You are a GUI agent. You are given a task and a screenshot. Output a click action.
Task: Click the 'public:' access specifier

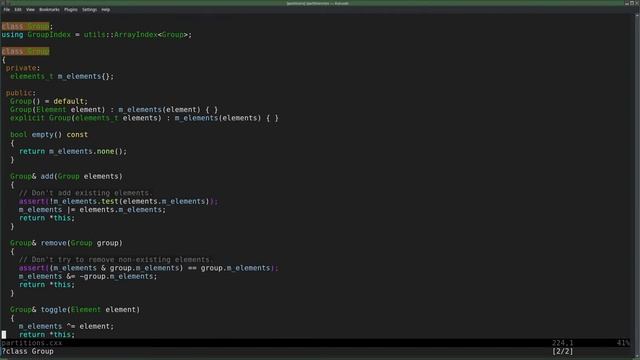point(21,93)
